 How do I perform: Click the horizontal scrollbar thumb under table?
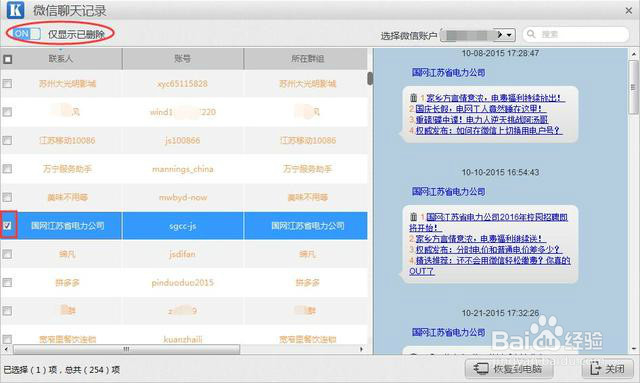(x=126, y=349)
